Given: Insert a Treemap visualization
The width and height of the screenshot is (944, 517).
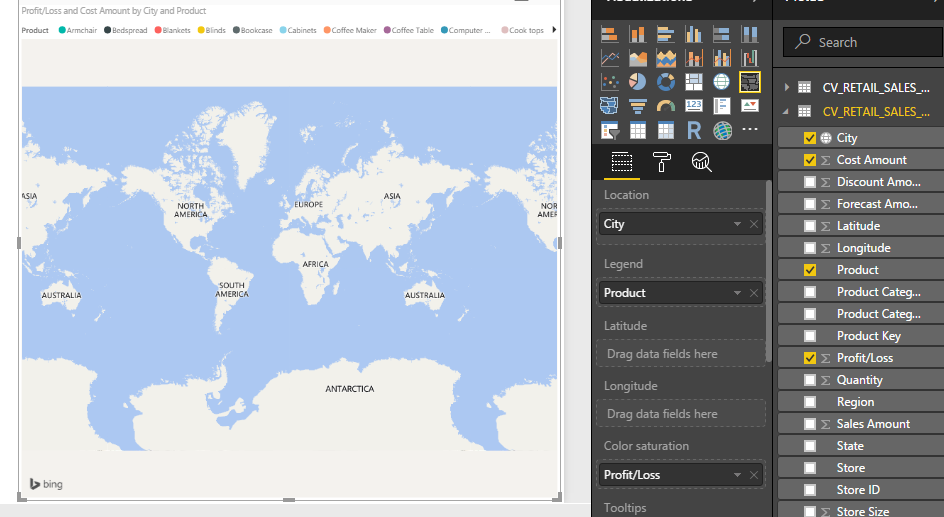Looking at the screenshot, I should tap(694, 82).
